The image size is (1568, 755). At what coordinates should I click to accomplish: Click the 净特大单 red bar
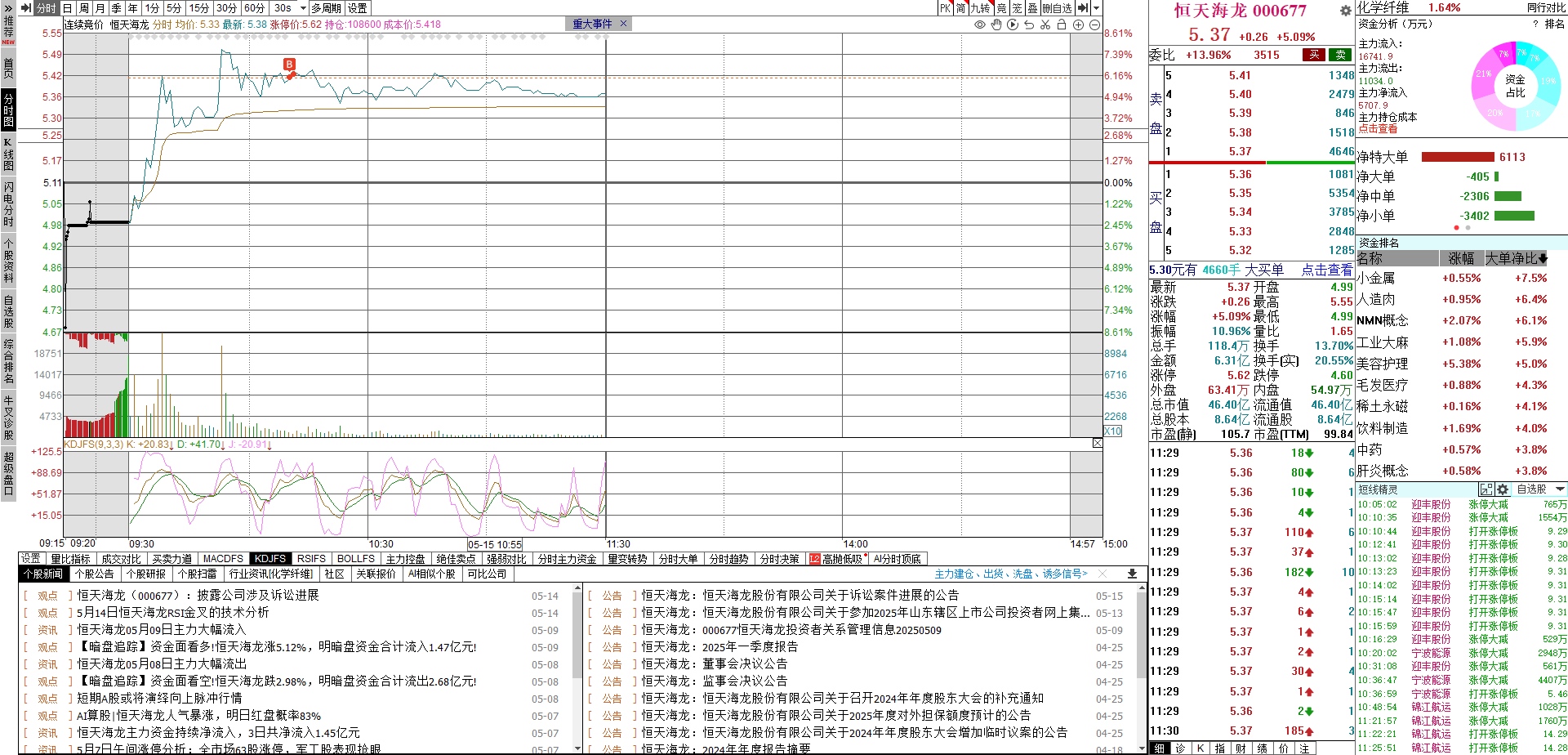tap(1458, 157)
